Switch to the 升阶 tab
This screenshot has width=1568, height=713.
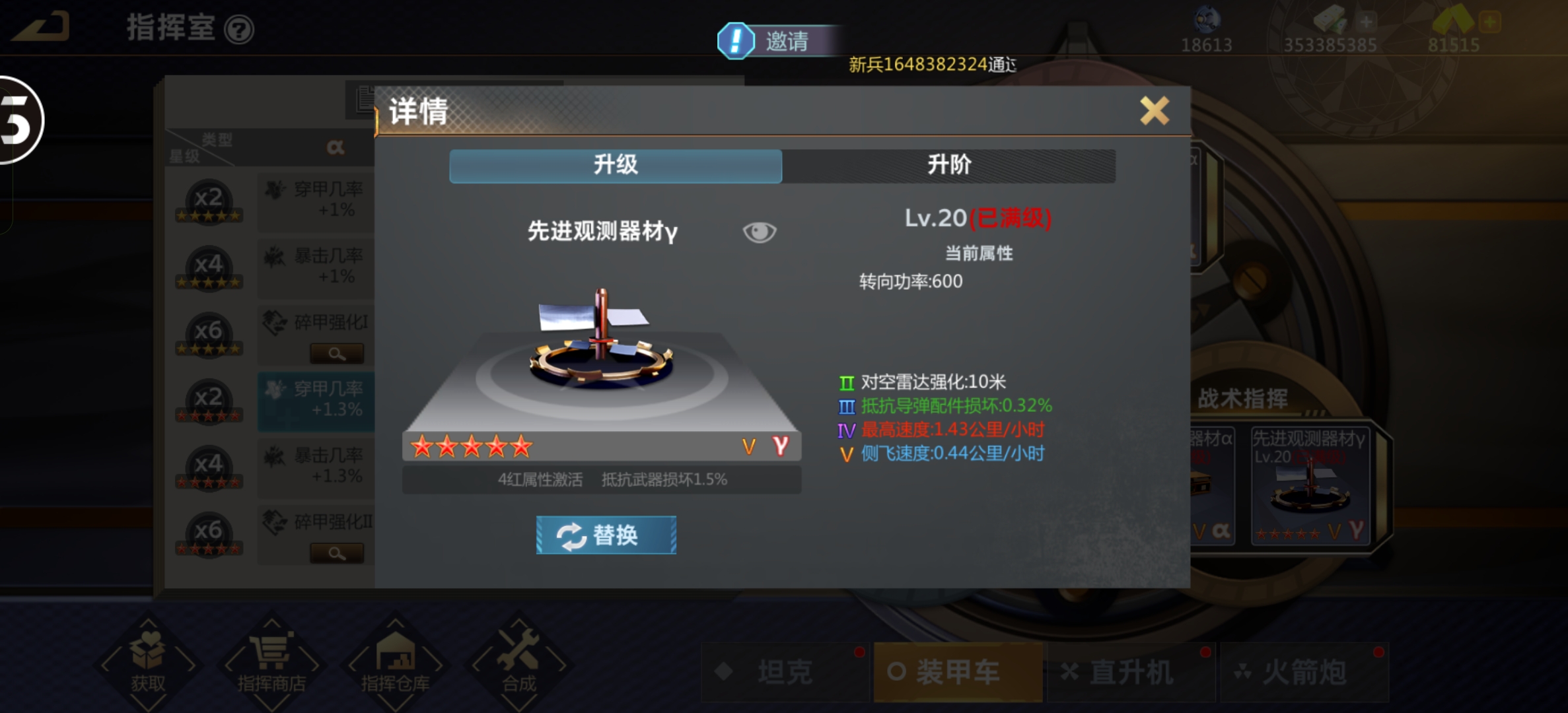[949, 165]
